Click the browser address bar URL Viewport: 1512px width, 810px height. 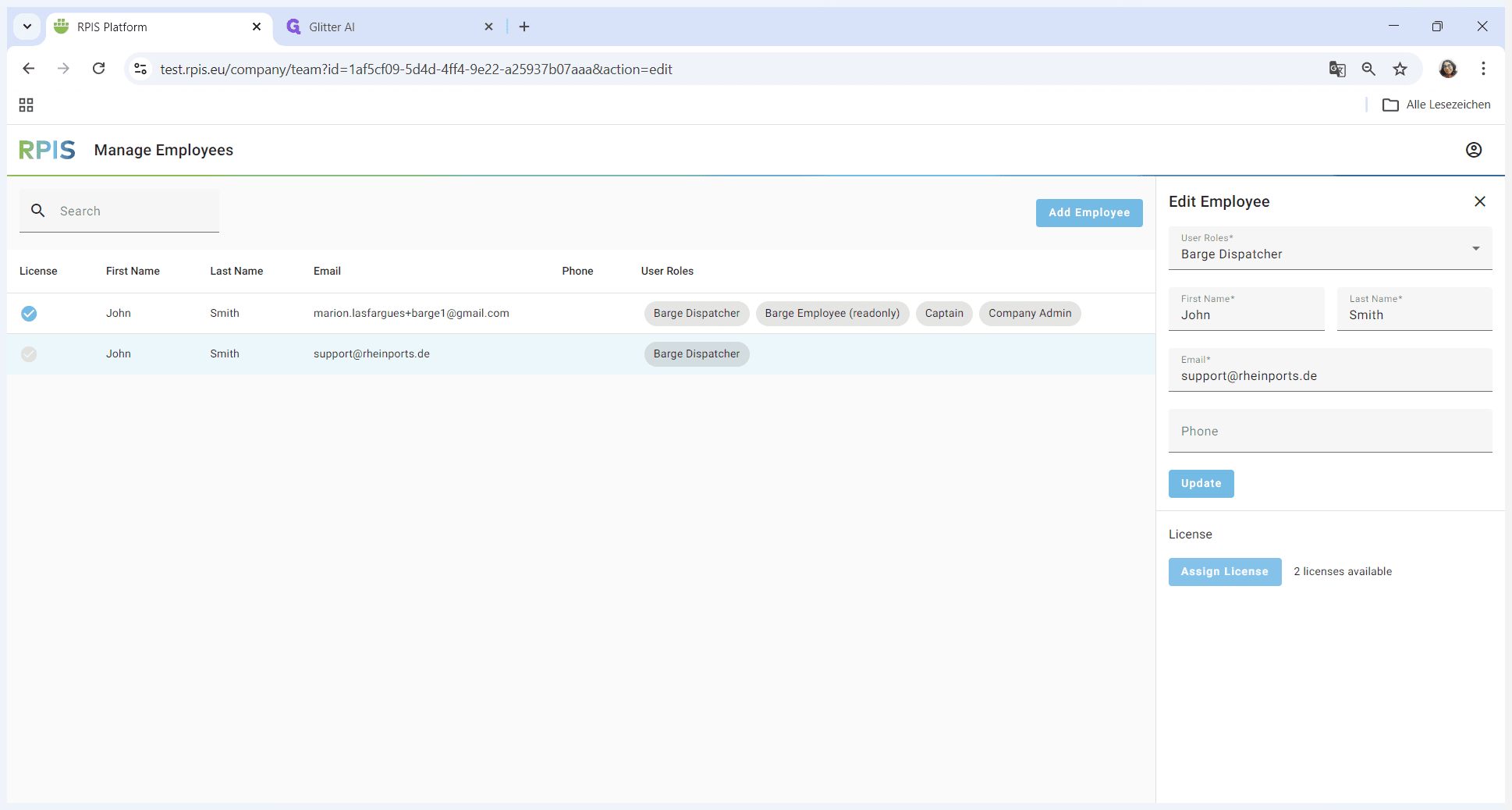(416, 69)
